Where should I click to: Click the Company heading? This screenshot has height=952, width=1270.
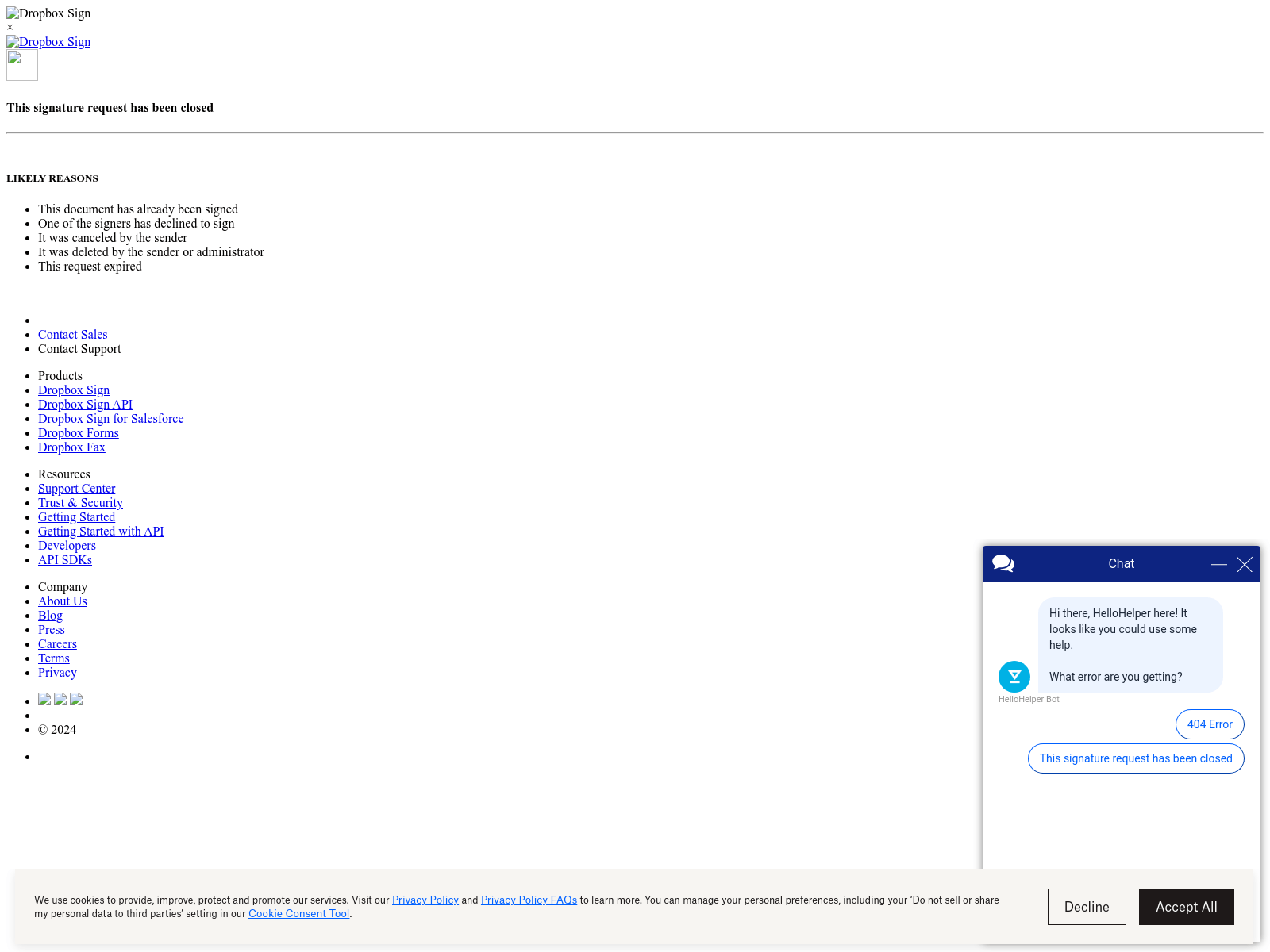pyautogui.click(x=63, y=587)
